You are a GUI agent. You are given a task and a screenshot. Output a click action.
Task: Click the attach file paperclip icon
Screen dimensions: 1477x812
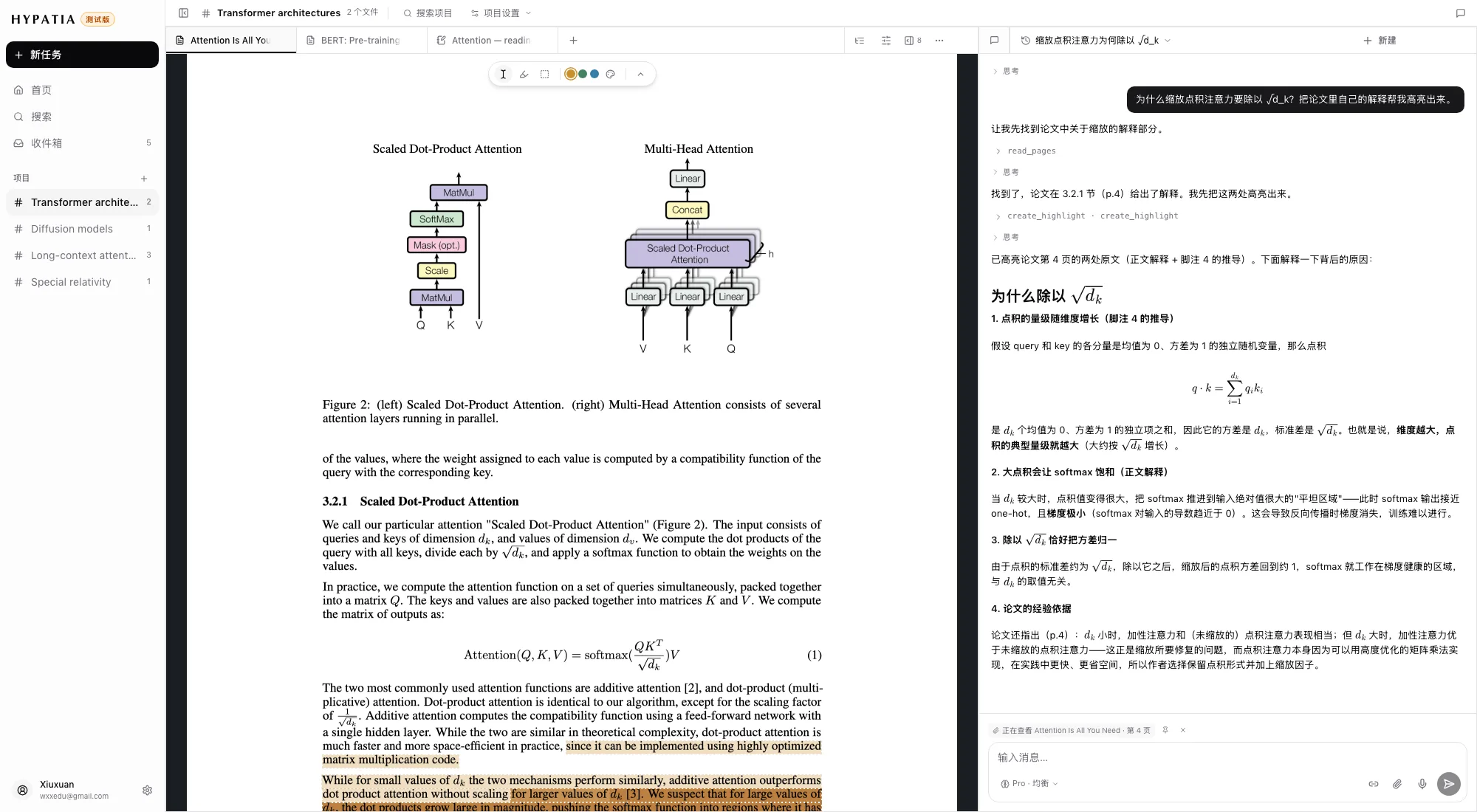pos(1397,784)
